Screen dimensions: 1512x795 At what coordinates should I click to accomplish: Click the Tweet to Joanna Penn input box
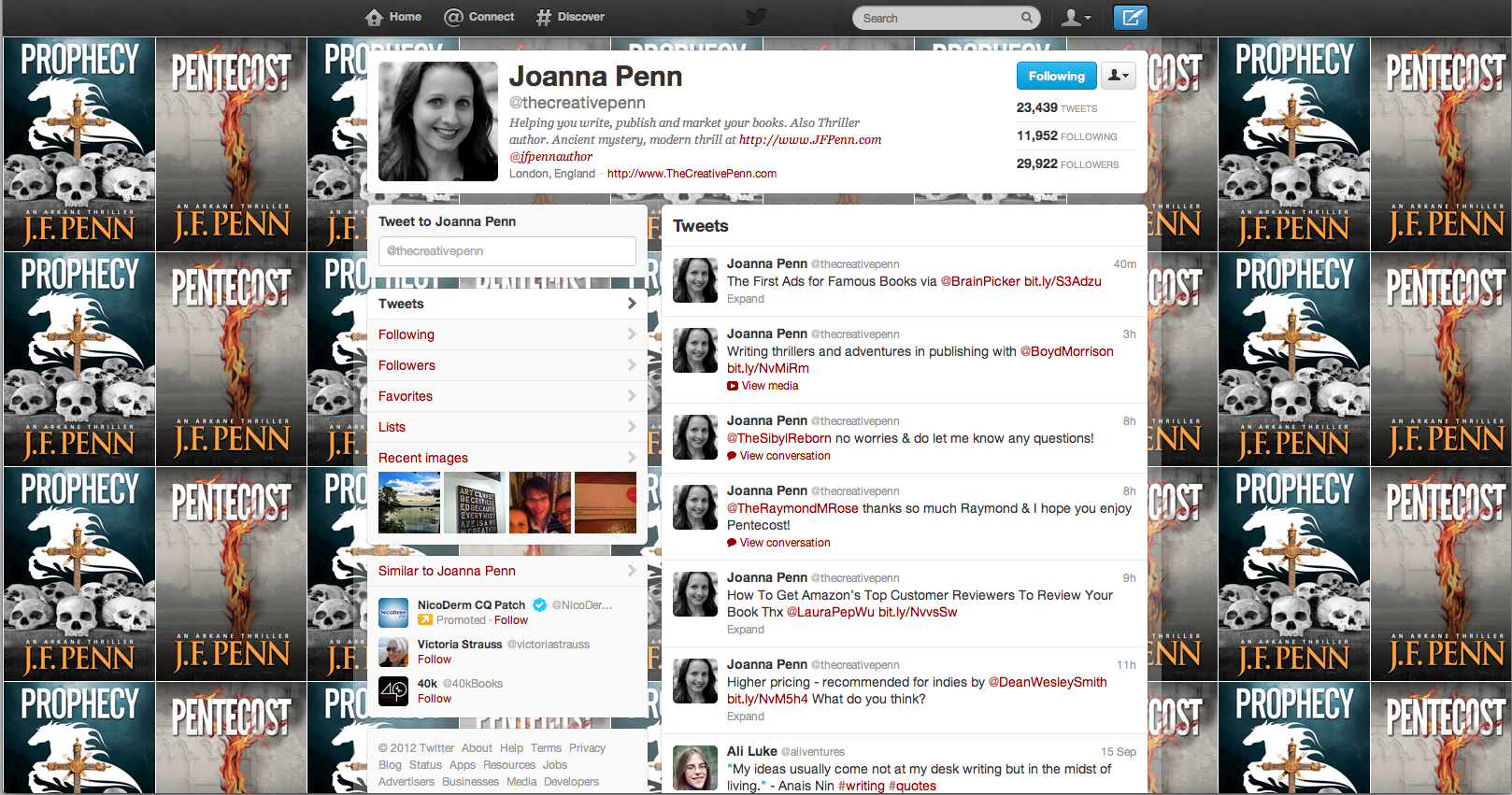507,251
